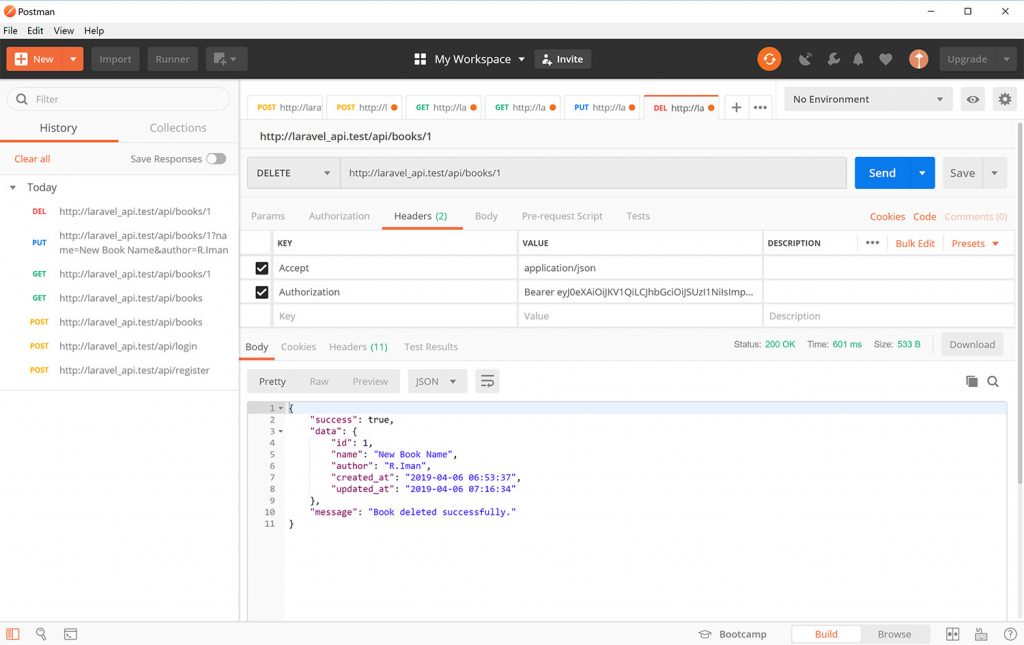Switch to the response Headers (11) tab

pyautogui.click(x=358, y=347)
